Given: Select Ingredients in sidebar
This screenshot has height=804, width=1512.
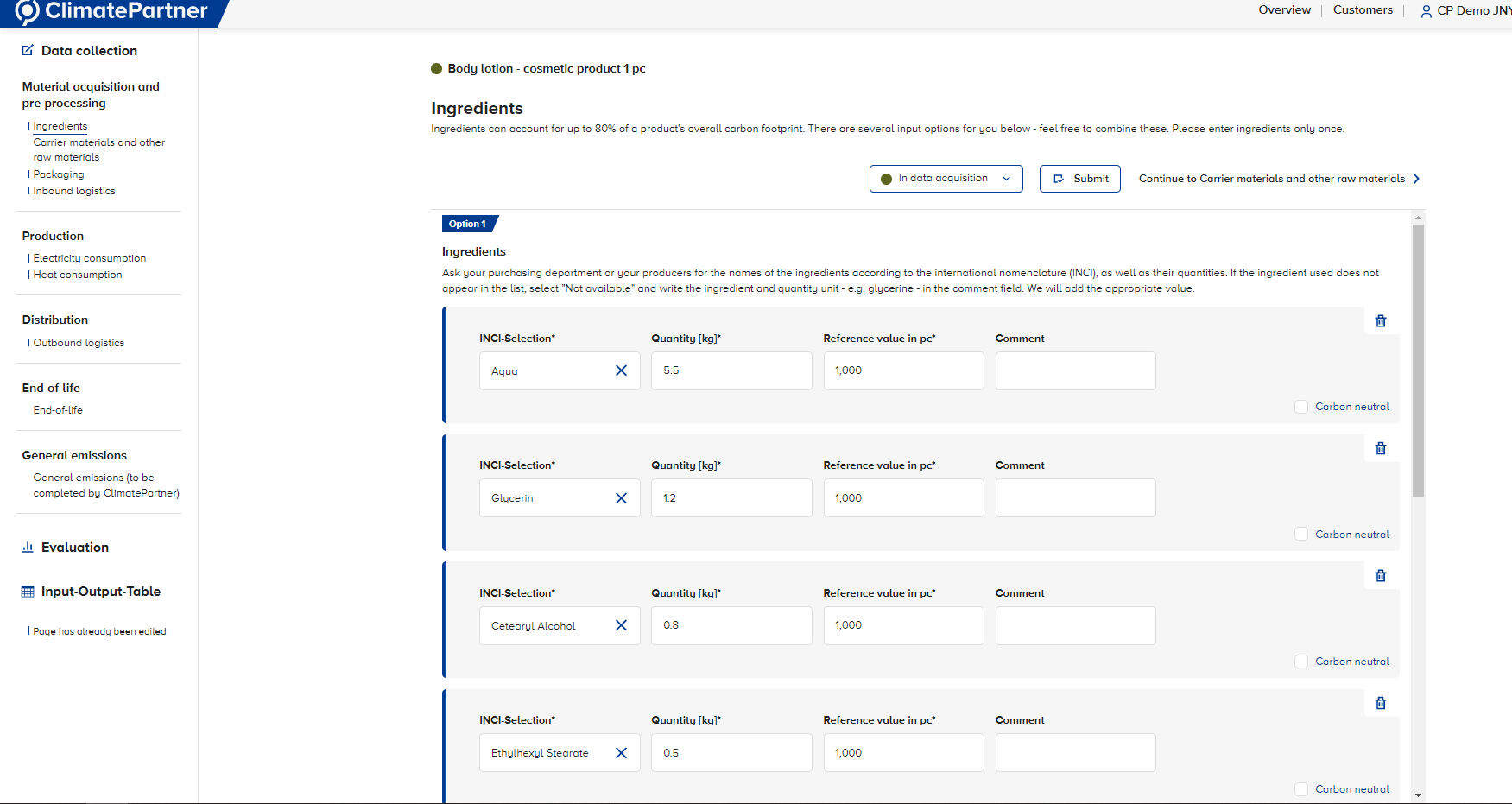Looking at the screenshot, I should [x=60, y=126].
